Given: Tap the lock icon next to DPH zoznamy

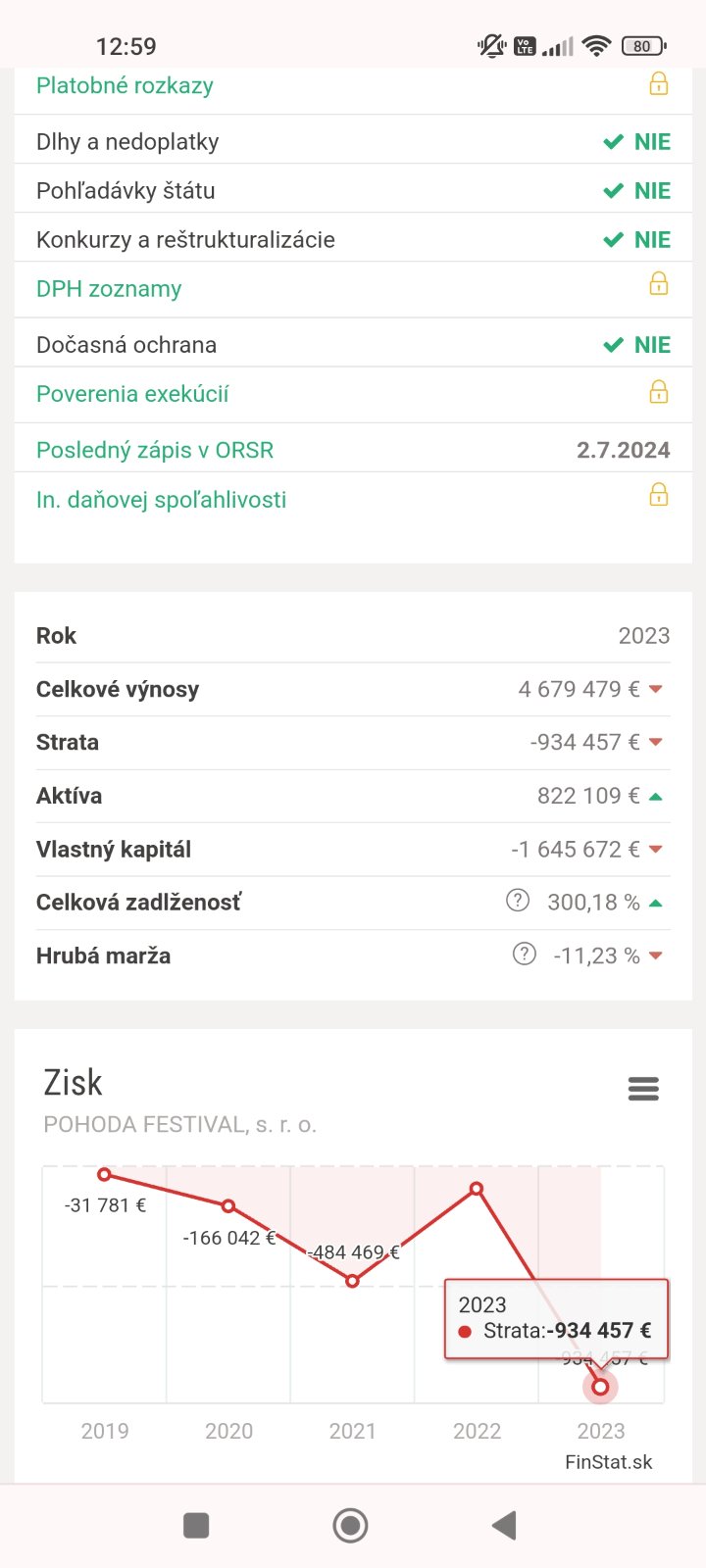Looking at the screenshot, I should [x=659, y=284].
